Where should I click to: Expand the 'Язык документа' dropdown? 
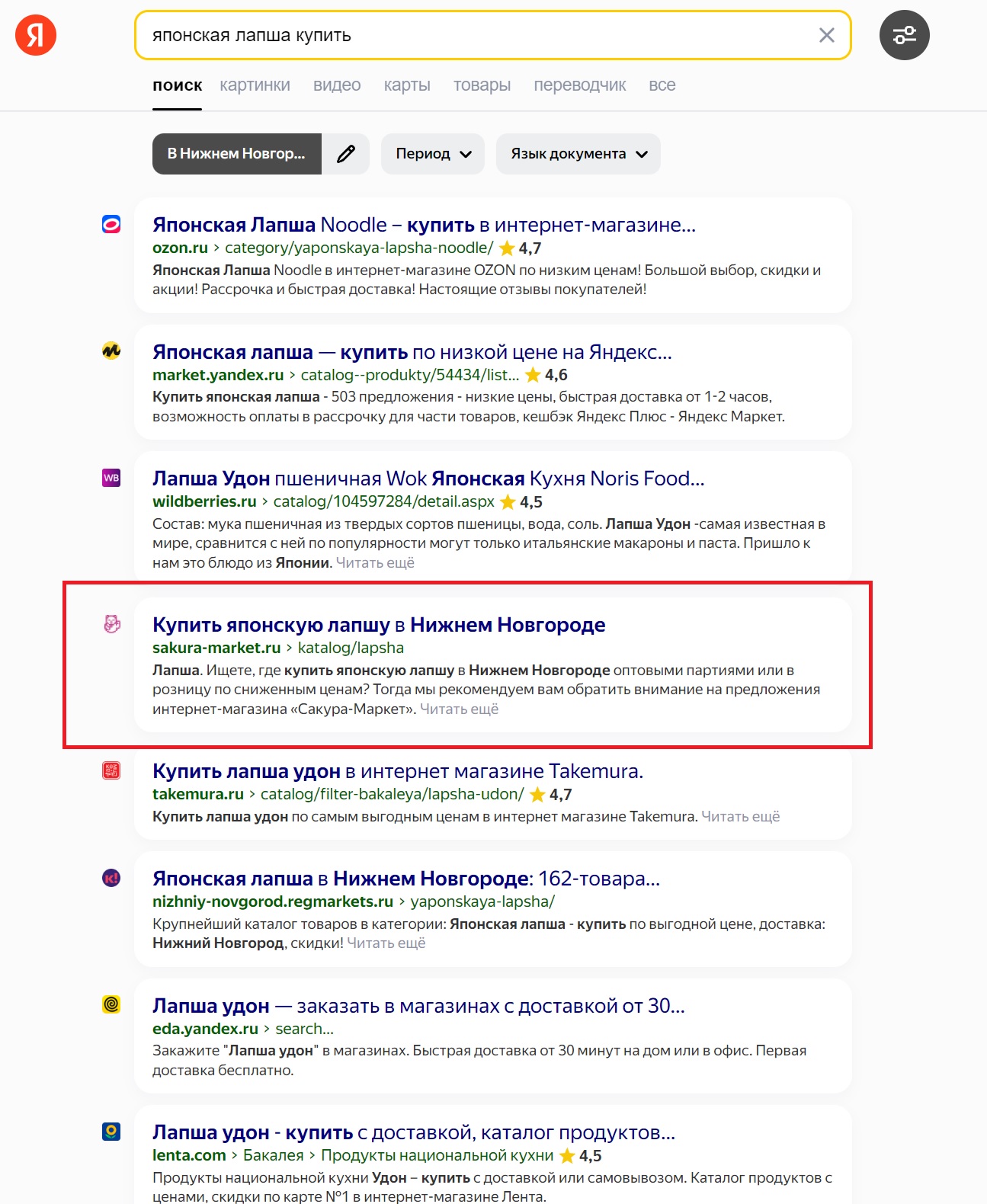click(578, 154)
